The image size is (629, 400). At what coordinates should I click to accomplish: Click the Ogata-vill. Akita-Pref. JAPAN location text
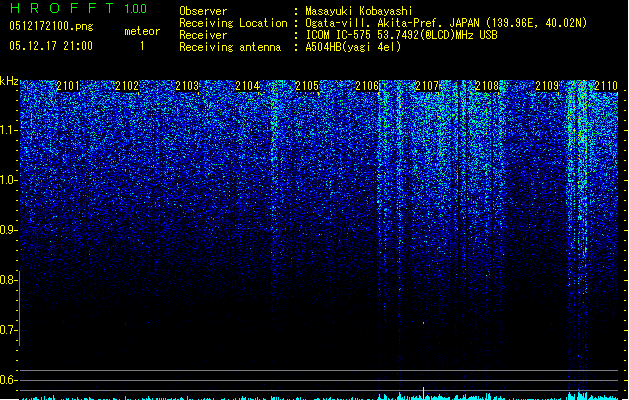pos(446,23)
